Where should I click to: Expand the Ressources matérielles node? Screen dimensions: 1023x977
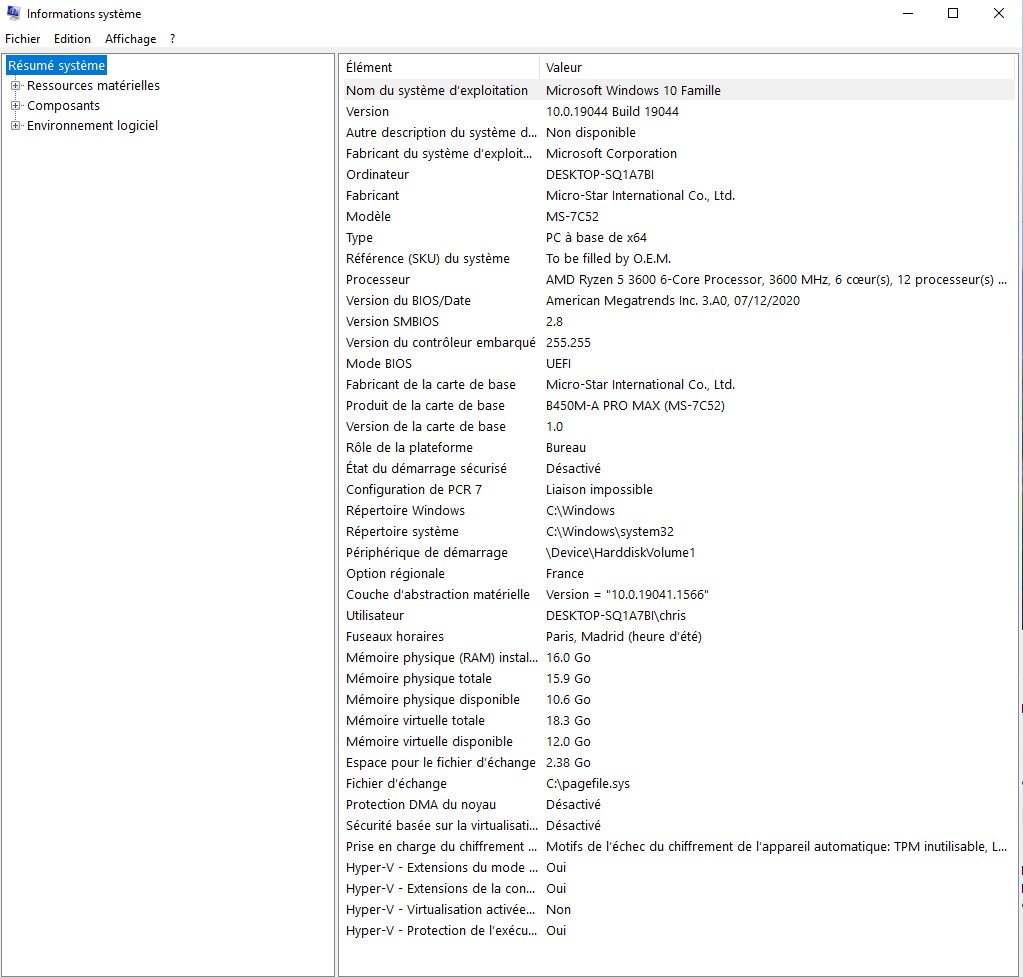click(x=16, y=85)
